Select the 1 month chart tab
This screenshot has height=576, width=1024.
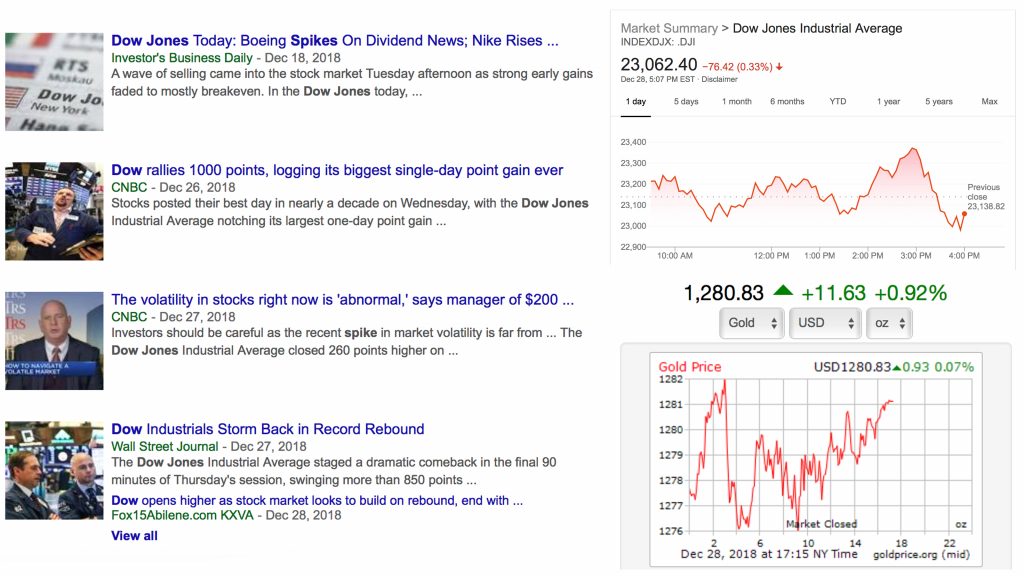point(736,102)
